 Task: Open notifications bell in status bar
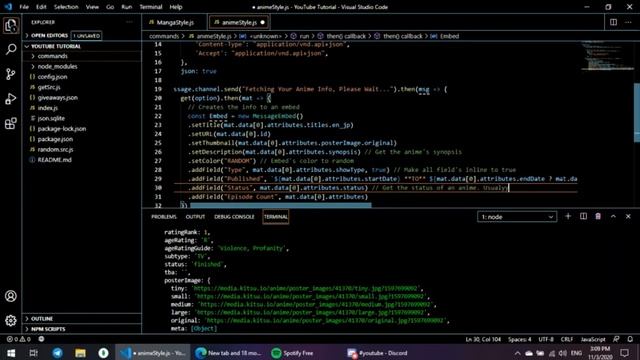point(630,339)
